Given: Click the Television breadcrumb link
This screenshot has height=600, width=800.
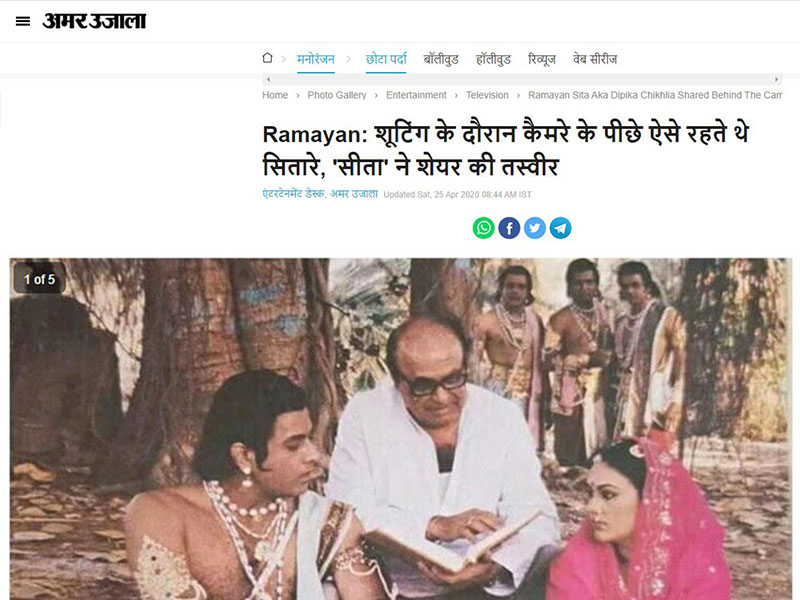Looking at the screenshot, I should click(487, 95).
